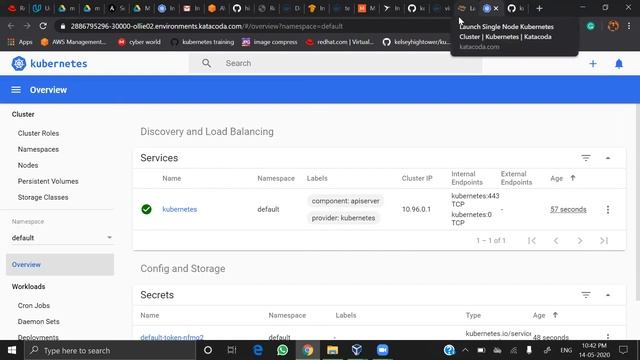Open the action center notifications icon

[x=623, y=350]
